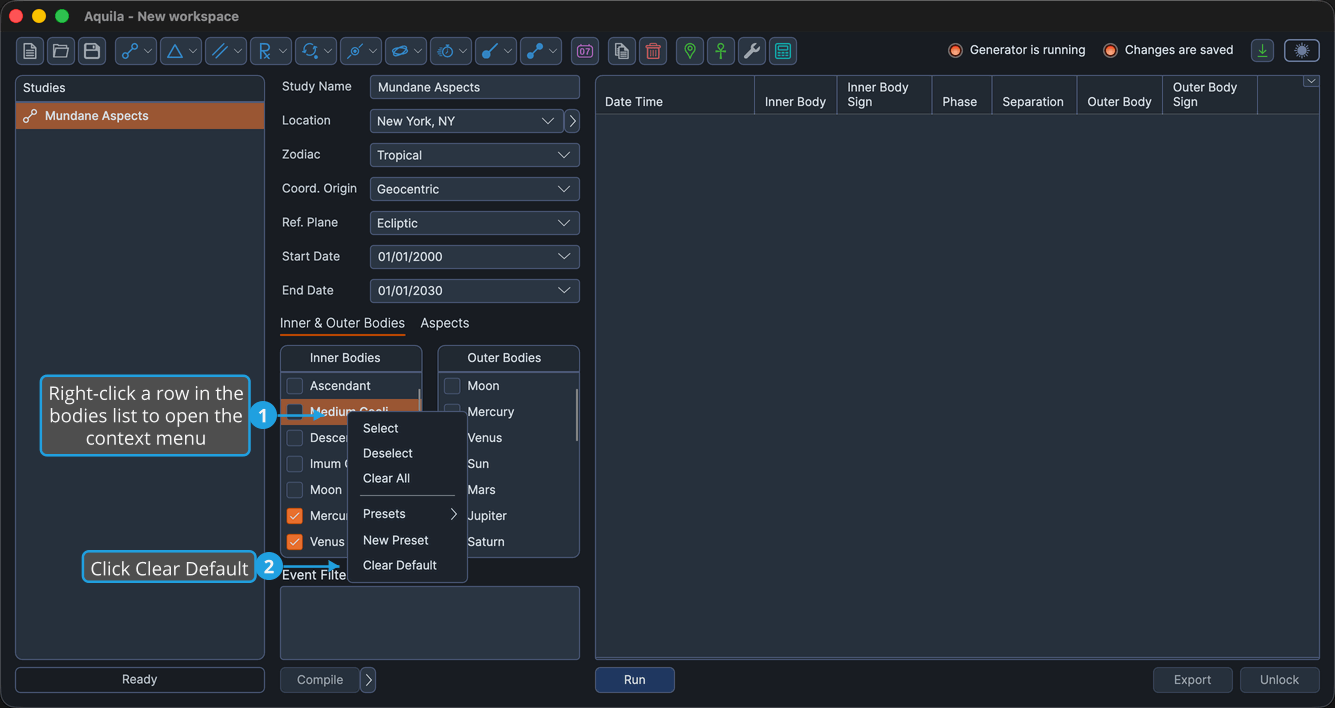The width and height of the screenshot is (1335, 708).
Task: Open the teal calculator icon
Action: coord(783,51)
